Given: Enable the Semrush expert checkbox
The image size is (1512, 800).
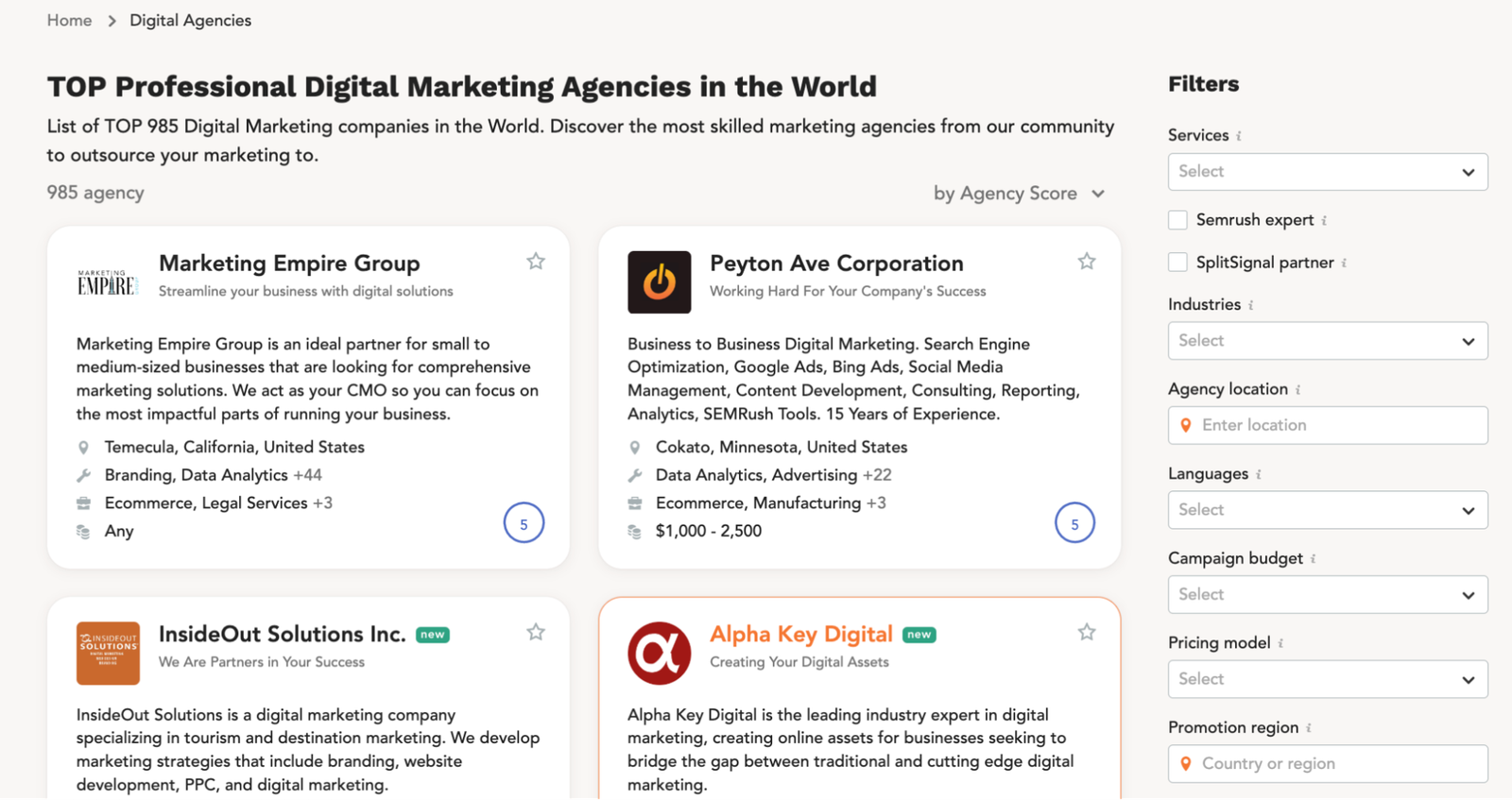Looking at the screenshot, I should (1177, 220).
